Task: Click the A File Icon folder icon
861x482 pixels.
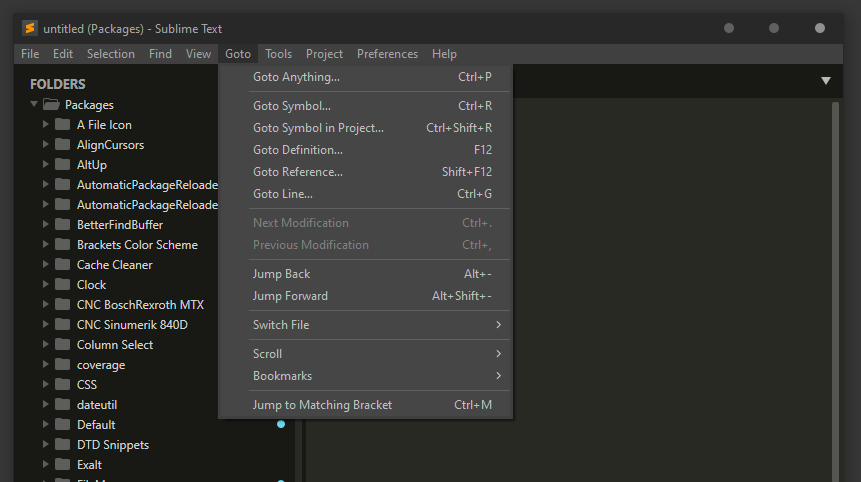Action: (63, 125)
